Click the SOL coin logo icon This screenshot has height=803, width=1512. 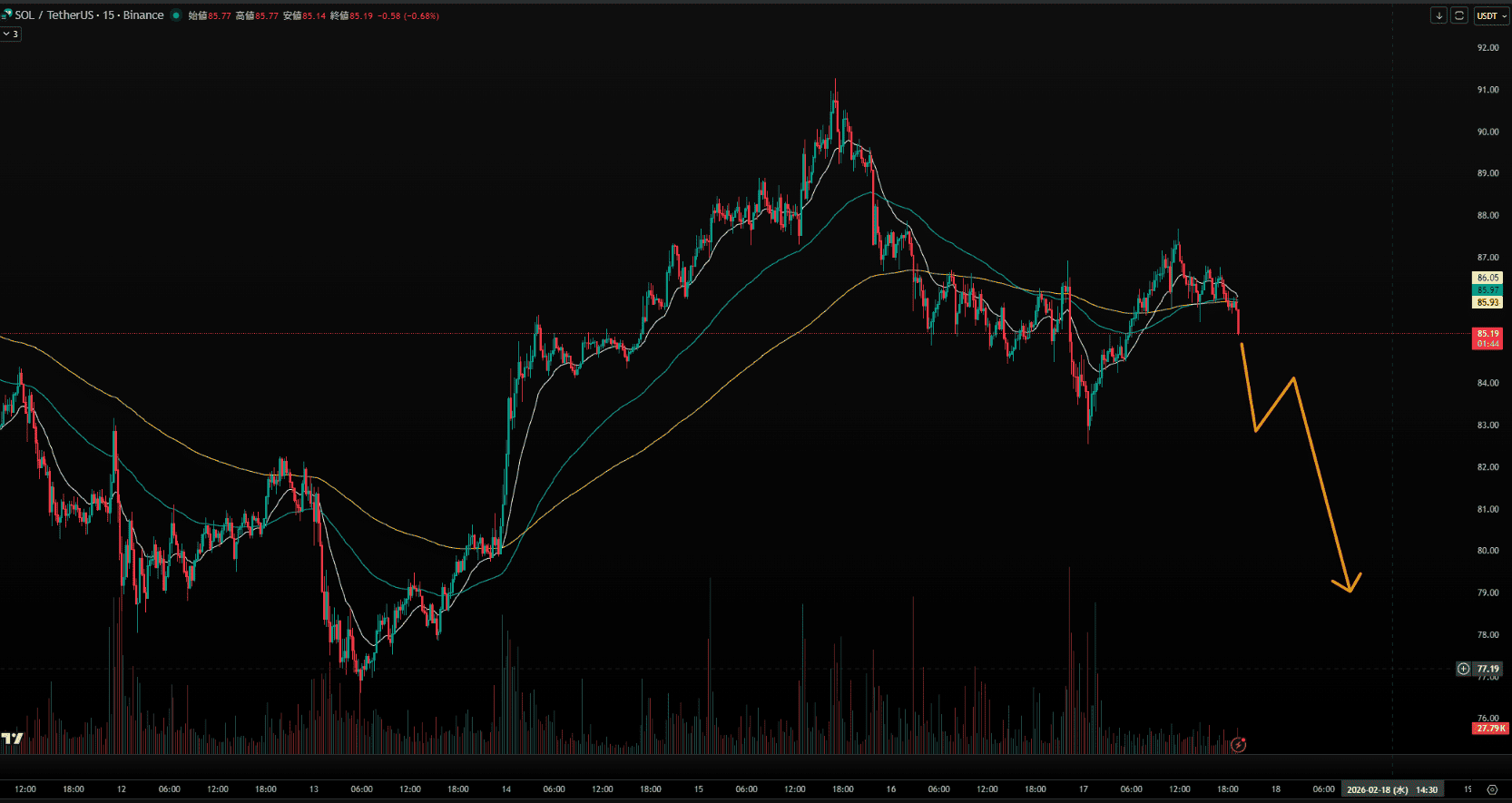pyautogui.click(x=6, y=15)
